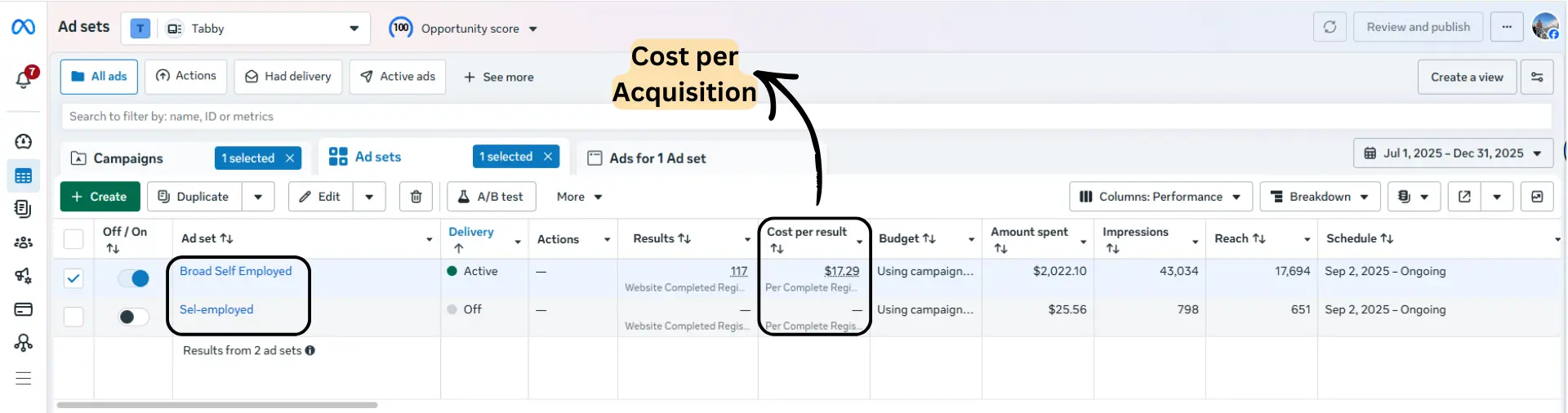The width and height of the screenshot is (1568, 413).
Task: Select All ads view tab
Action: (99, 77)
